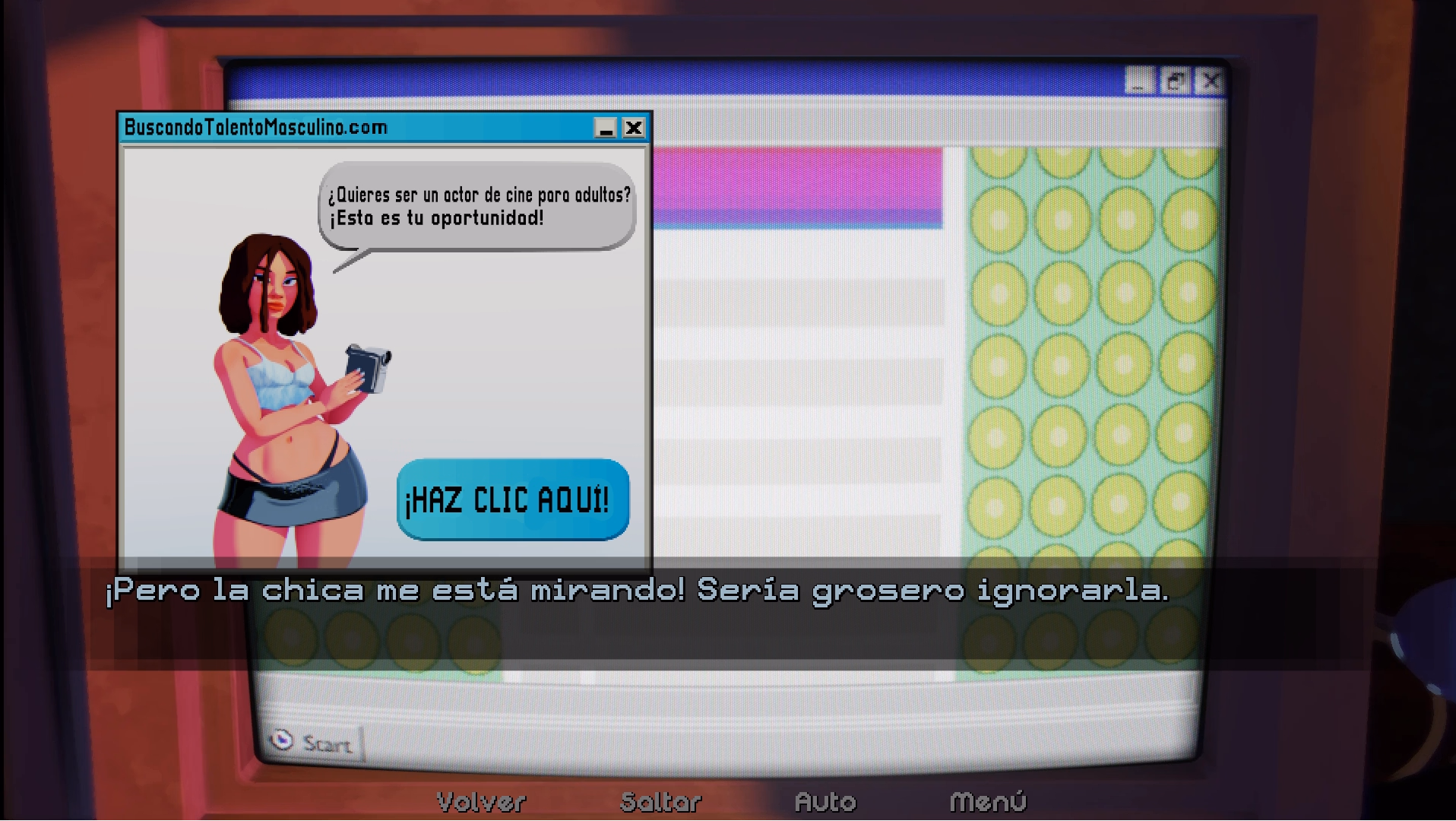Open the Menú option
Screen dimensions: 1456x821
click(x=988, y=801)
